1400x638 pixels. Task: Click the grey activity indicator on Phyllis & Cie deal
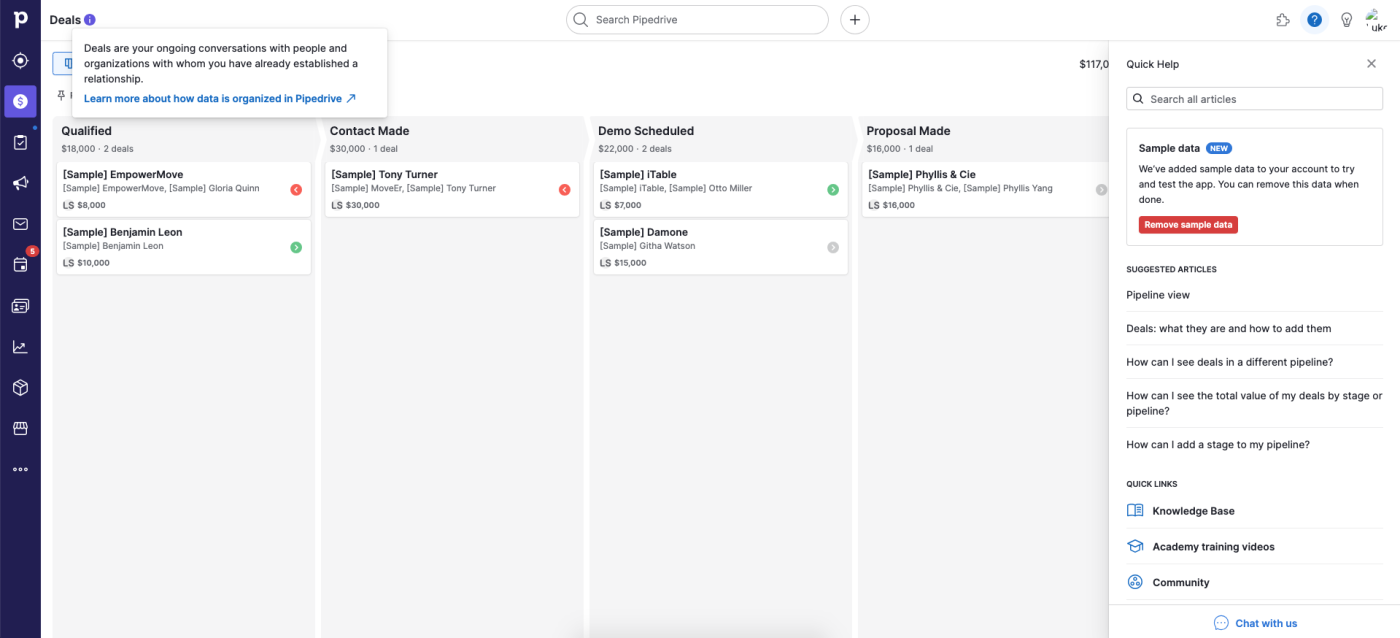pyautogui.click(x=1101, y=190)
